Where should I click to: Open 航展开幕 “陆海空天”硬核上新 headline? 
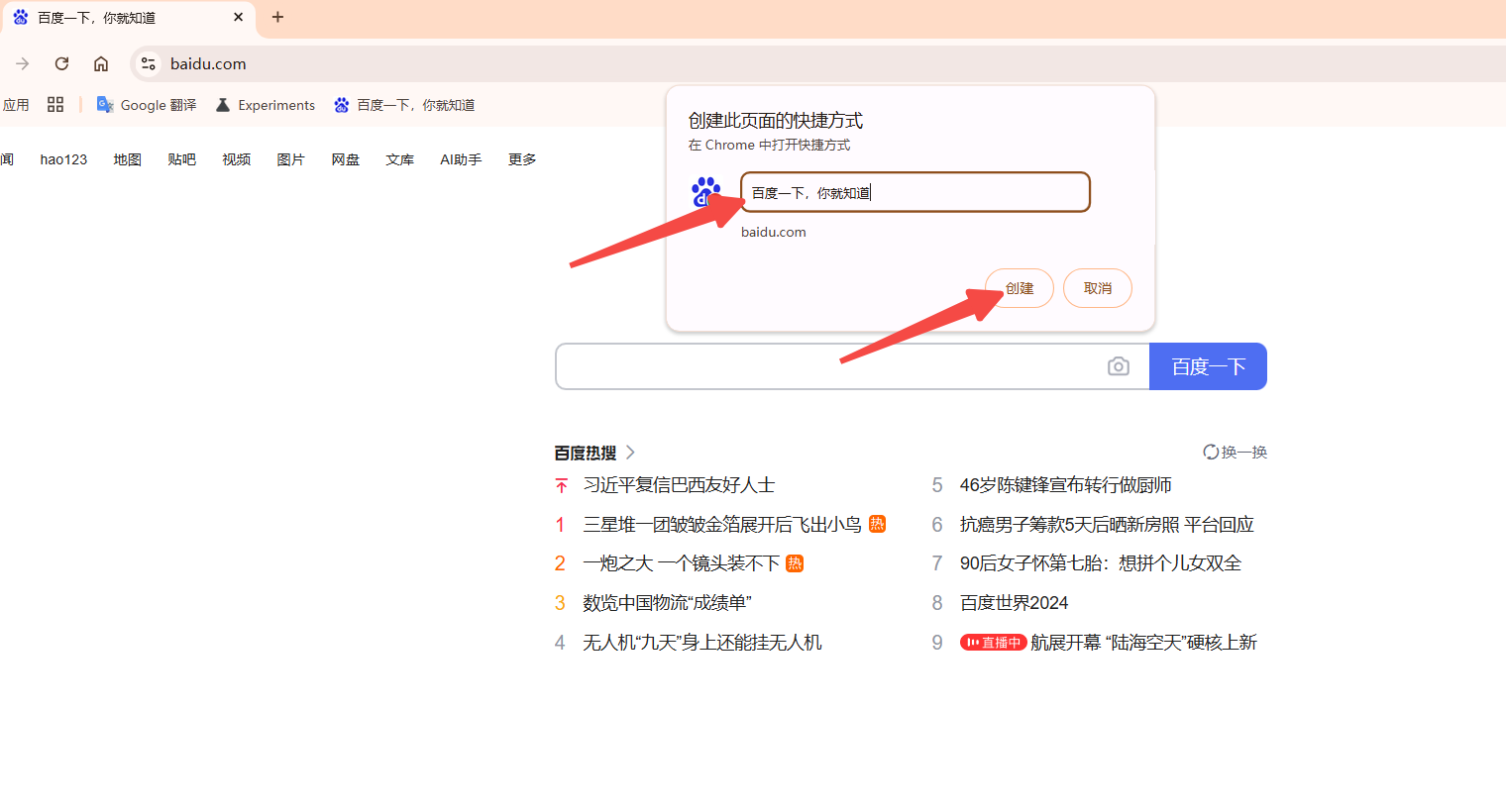coord(1143,643)
